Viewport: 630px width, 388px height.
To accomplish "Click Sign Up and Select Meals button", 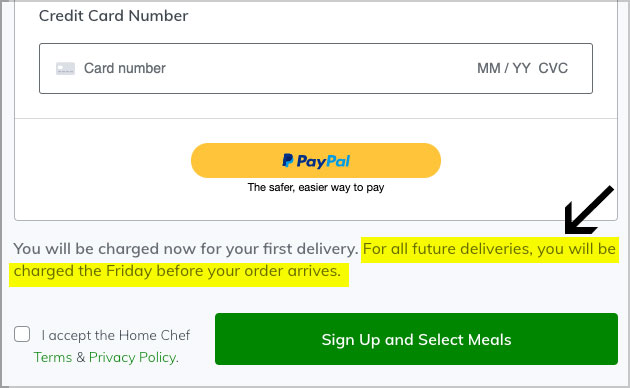I will point(416,339).
